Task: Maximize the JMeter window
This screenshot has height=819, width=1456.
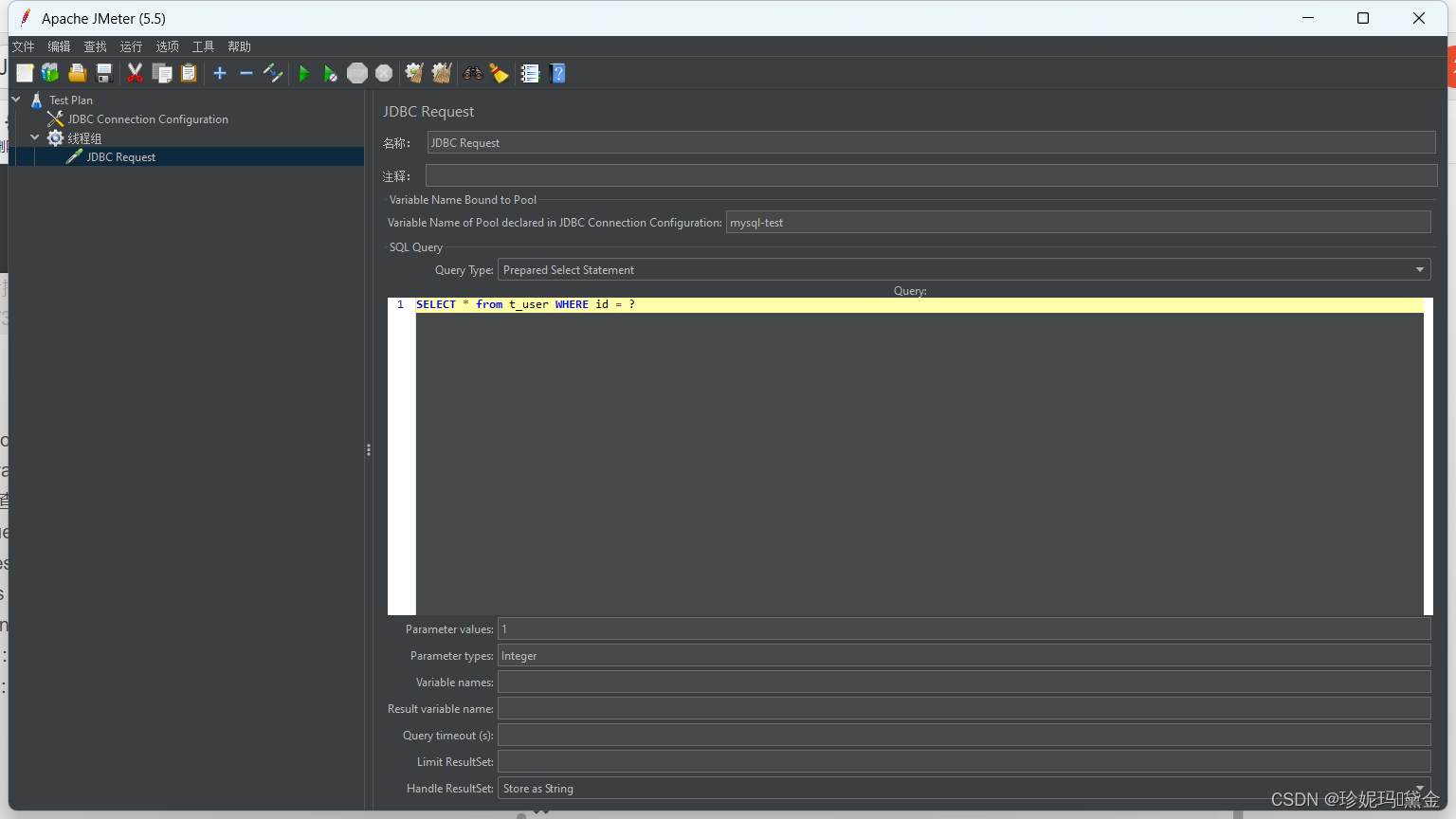Action: coord(1363,18)
